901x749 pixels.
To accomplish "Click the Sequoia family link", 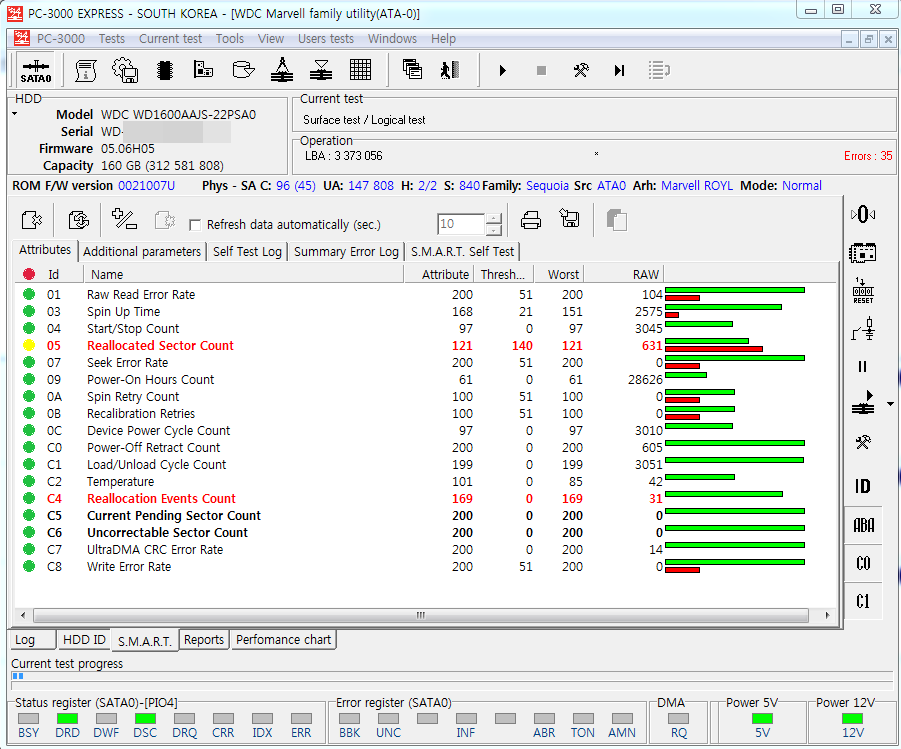I will click(x=547, y=186).
